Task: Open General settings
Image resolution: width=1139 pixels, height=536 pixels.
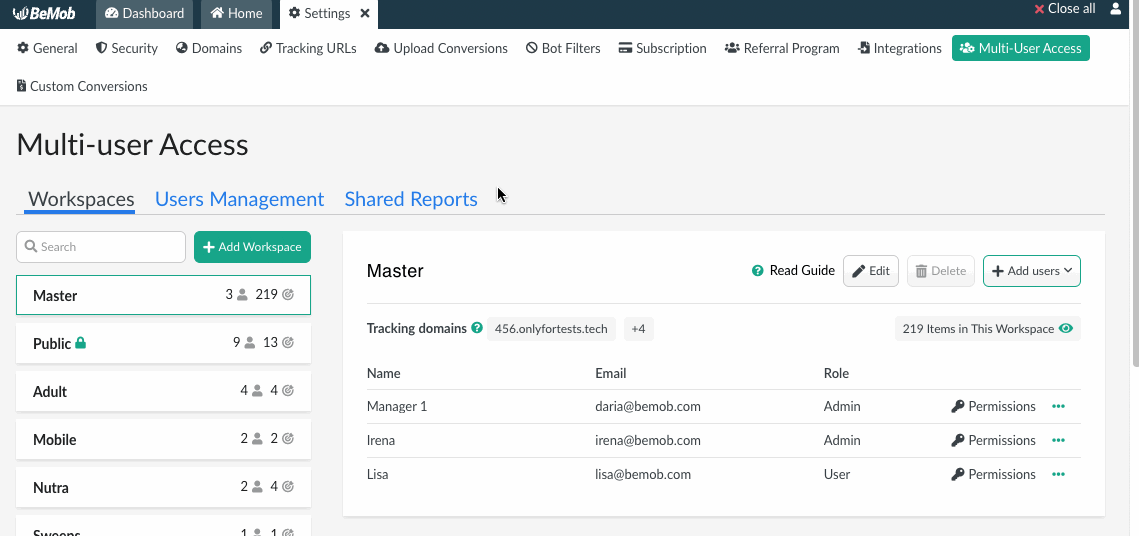Action: pyautogui.click(x=47, y=48)
